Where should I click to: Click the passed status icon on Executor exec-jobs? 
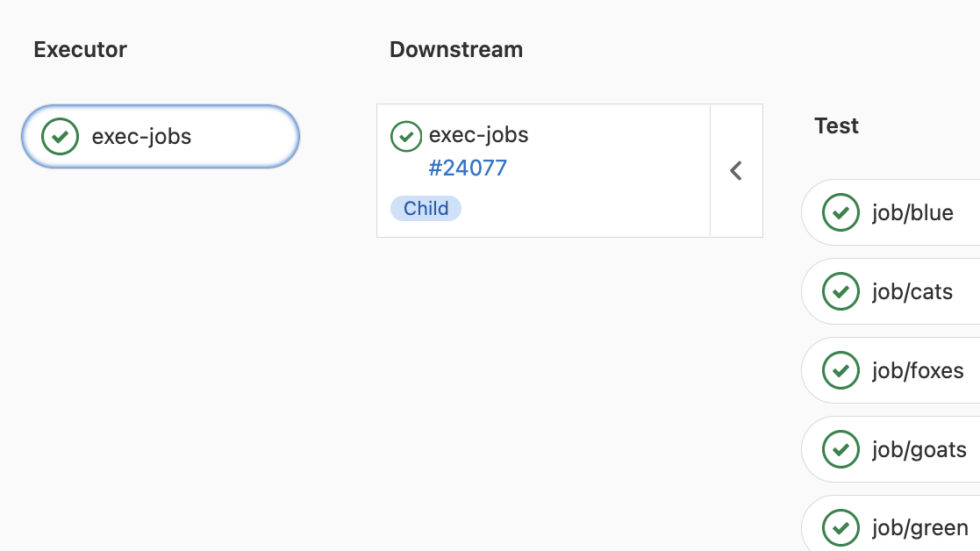[x=60, y=136]
